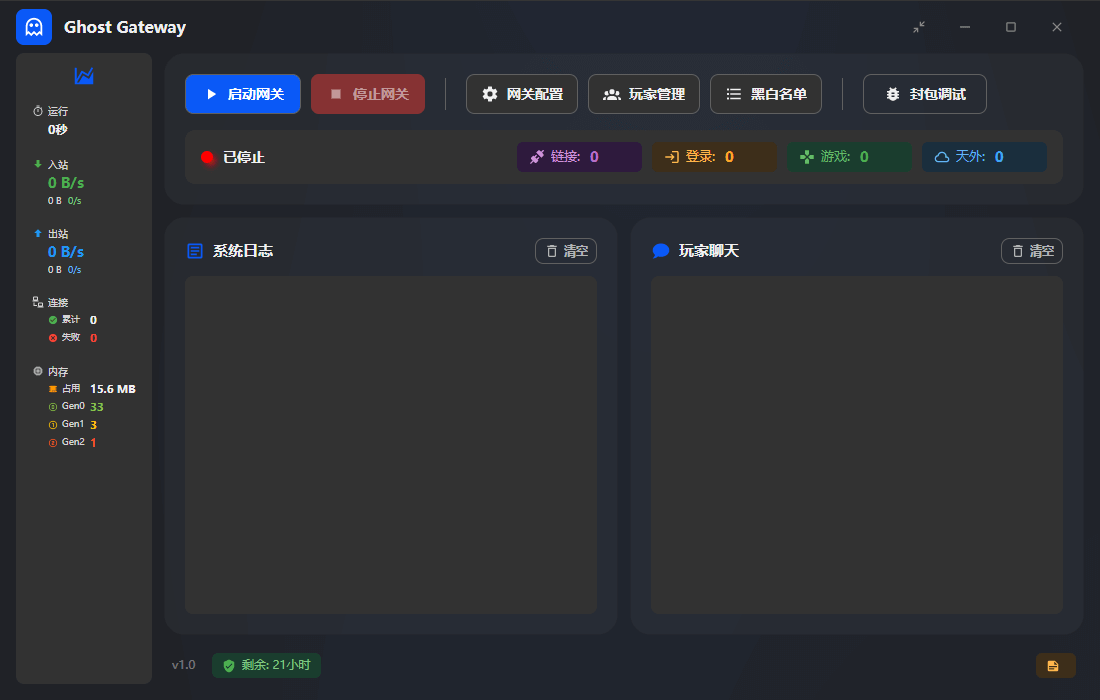Image resolution: width=1100 pixels, height=700 pixels.
Task: Click the green 游戏 game counter badge
Action: click(x=849, y=157)
